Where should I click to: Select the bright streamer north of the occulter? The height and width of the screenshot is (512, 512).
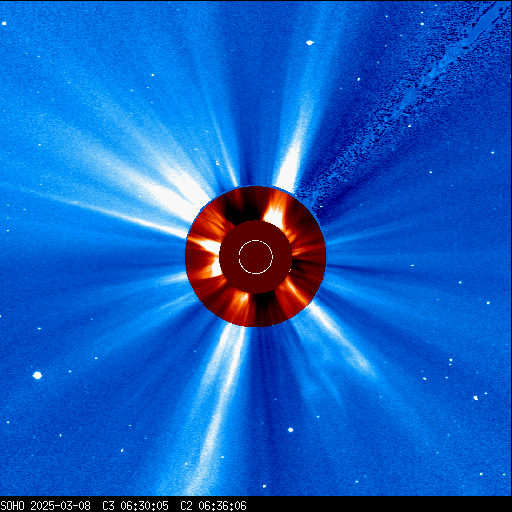(294, 153)
